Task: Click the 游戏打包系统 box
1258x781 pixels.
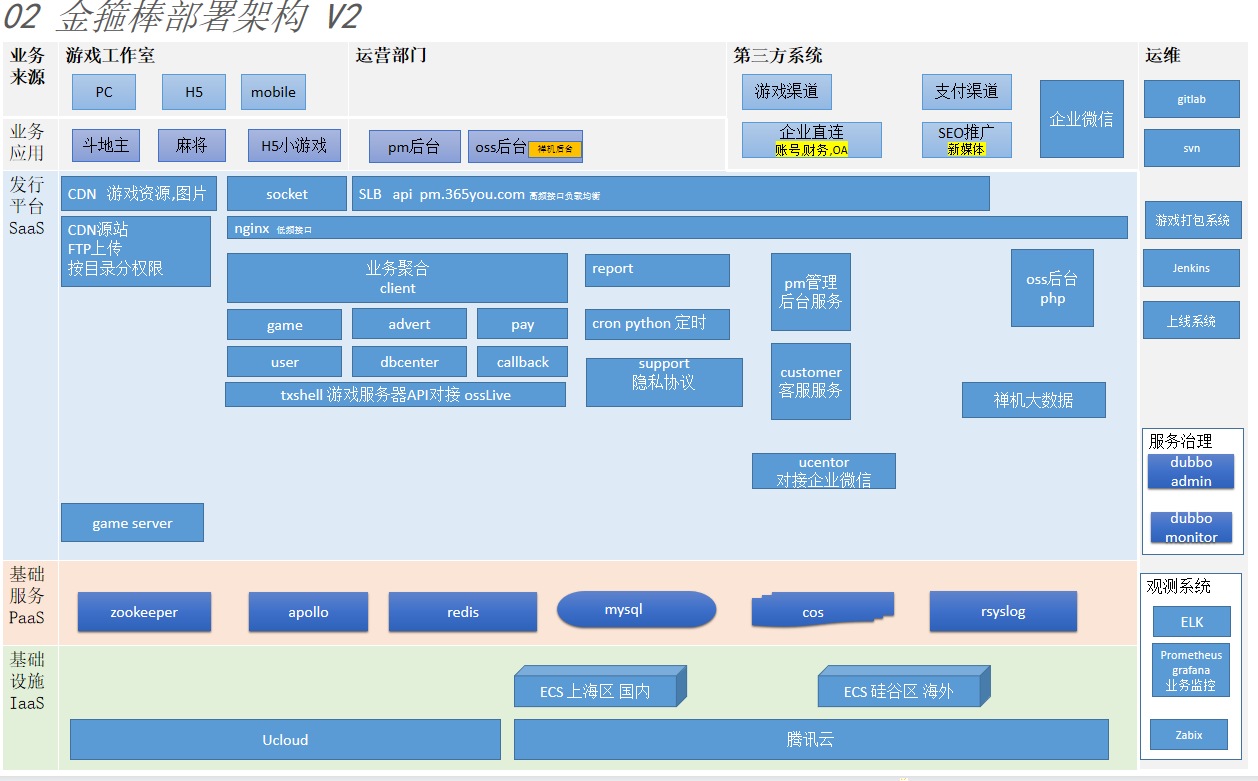Action: click(1193, 220)
